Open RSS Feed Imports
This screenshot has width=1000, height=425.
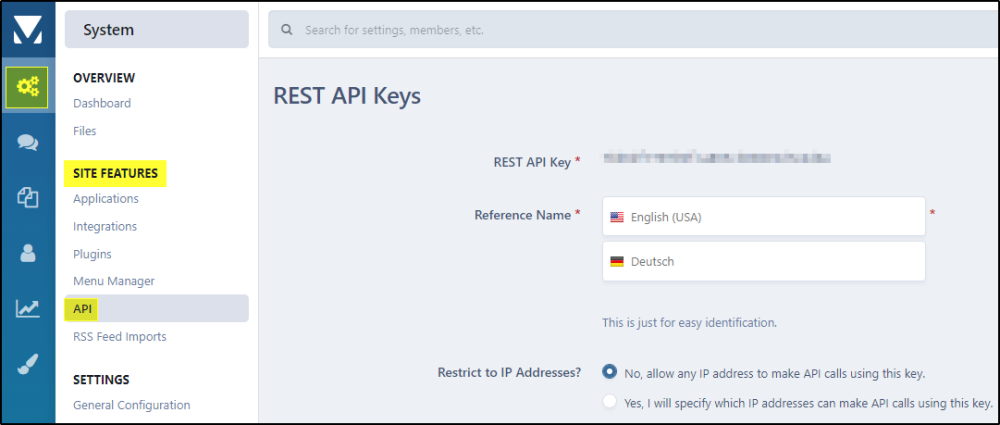coord(120,336)
